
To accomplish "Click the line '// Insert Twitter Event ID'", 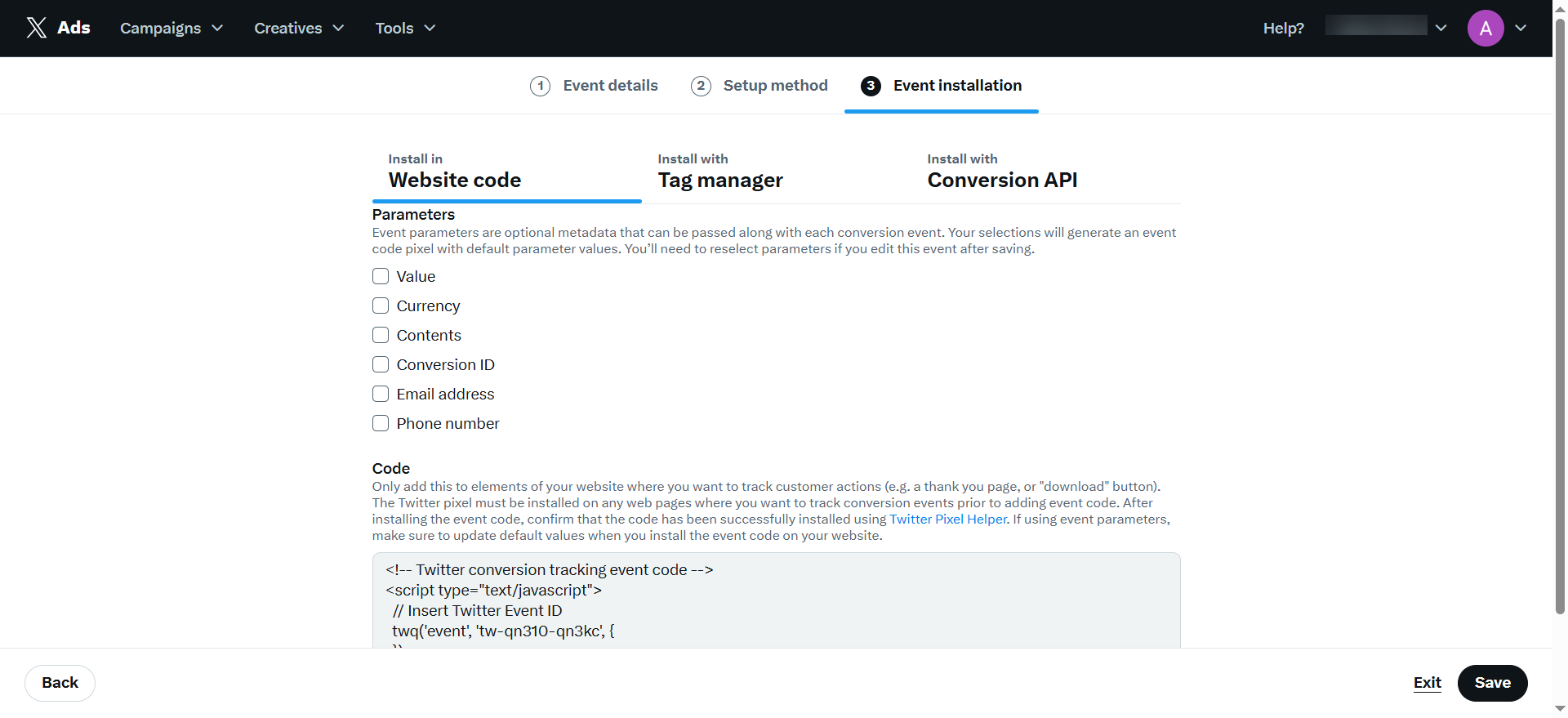I will click(477, 611).
